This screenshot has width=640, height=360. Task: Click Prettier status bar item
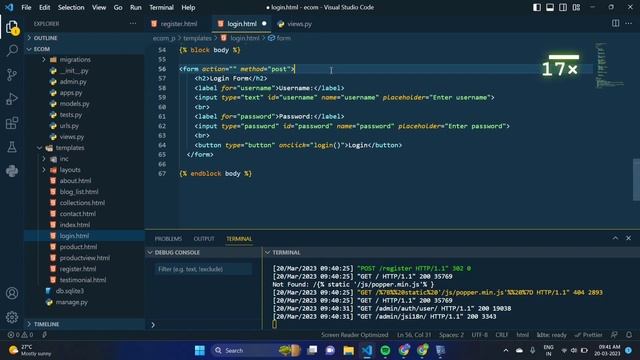coord(588,335)
